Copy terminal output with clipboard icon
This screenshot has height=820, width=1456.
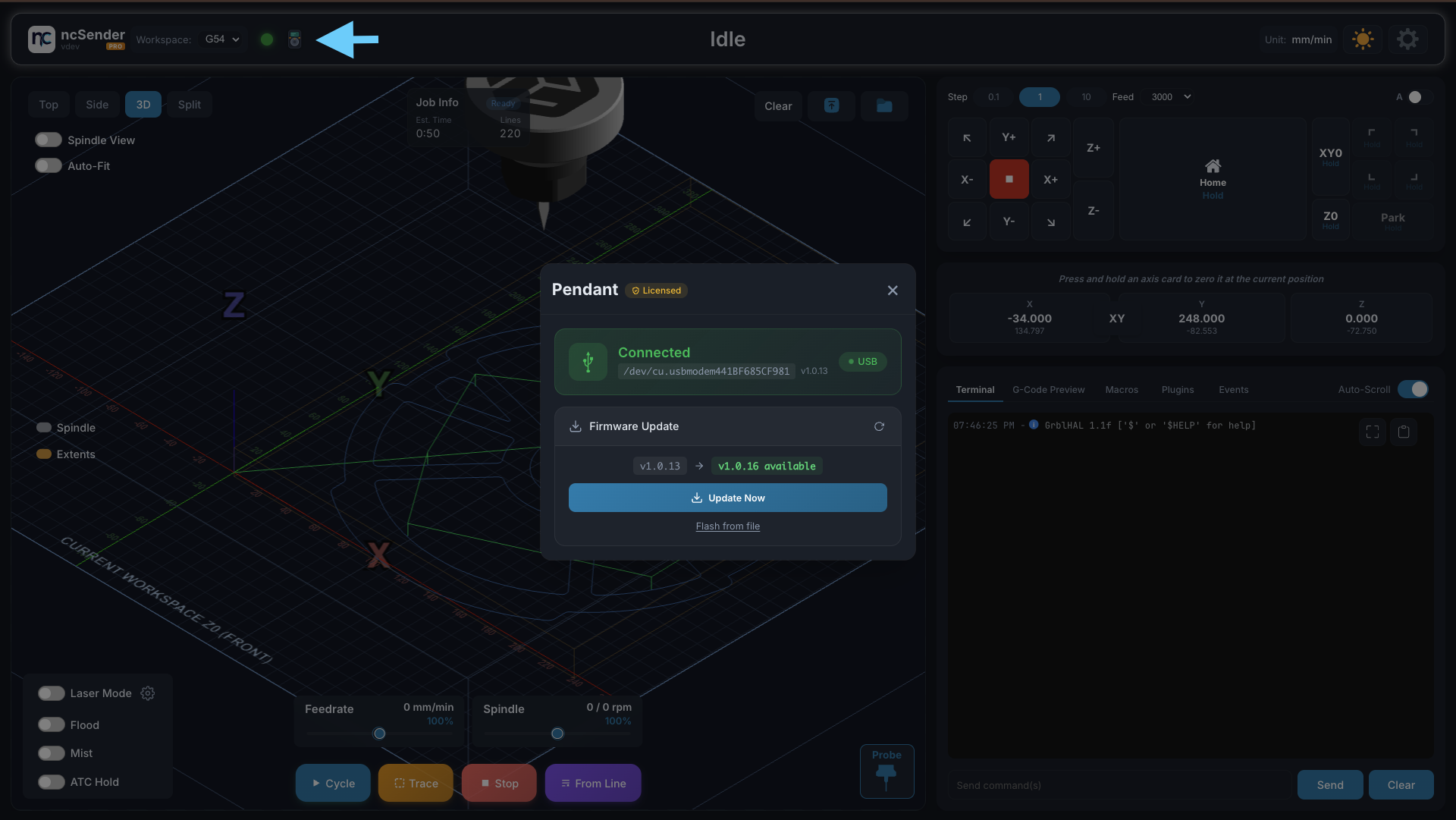click(x=1404, y=432)
